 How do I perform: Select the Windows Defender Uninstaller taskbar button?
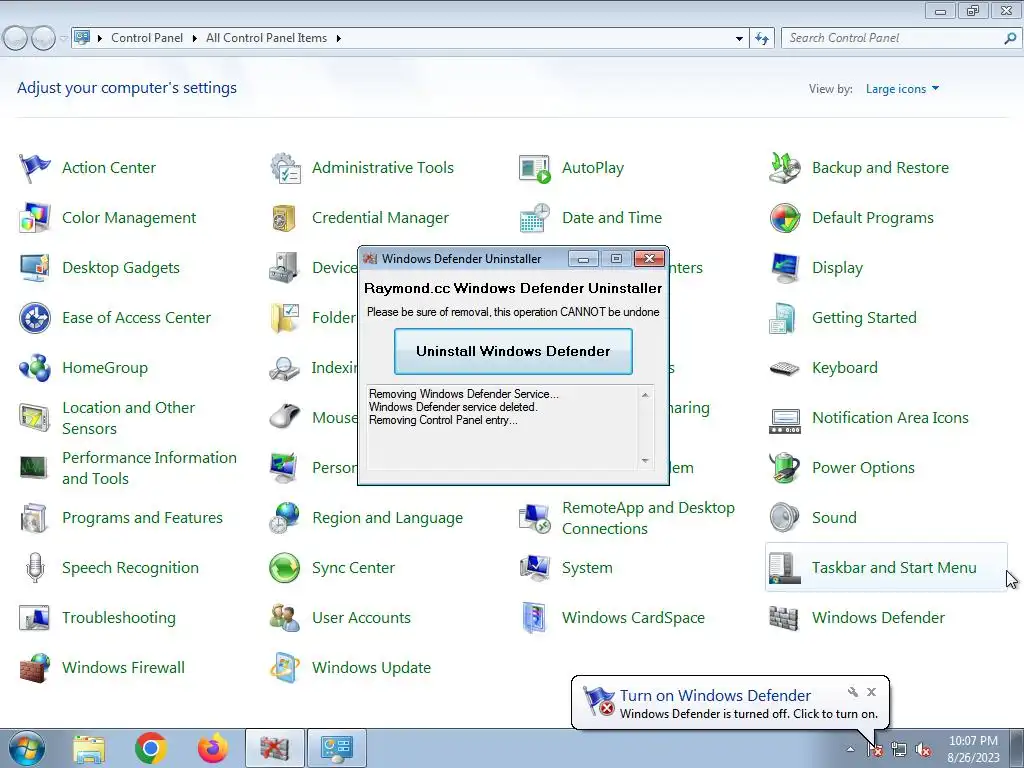[x=274, y=748]
